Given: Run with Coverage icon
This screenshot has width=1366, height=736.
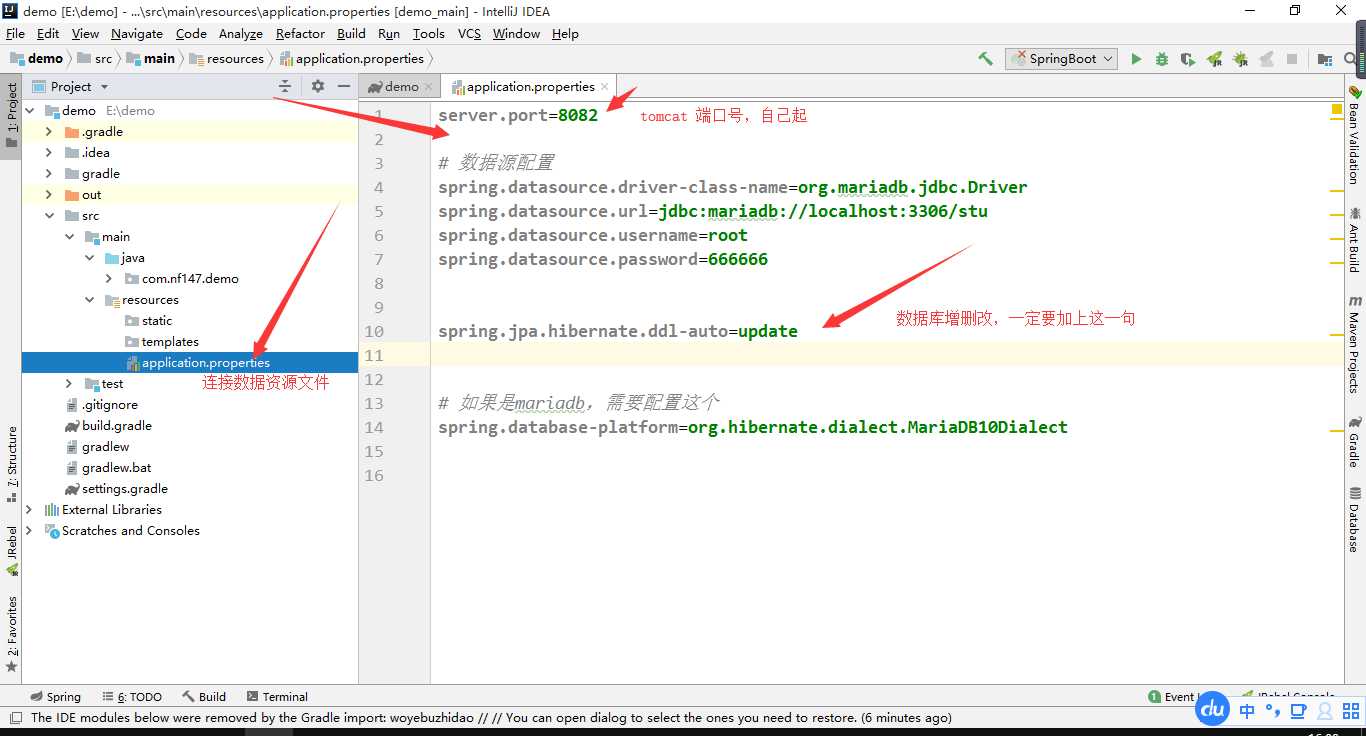Looking at the screenshot, I should click(x=1188, y=59).
